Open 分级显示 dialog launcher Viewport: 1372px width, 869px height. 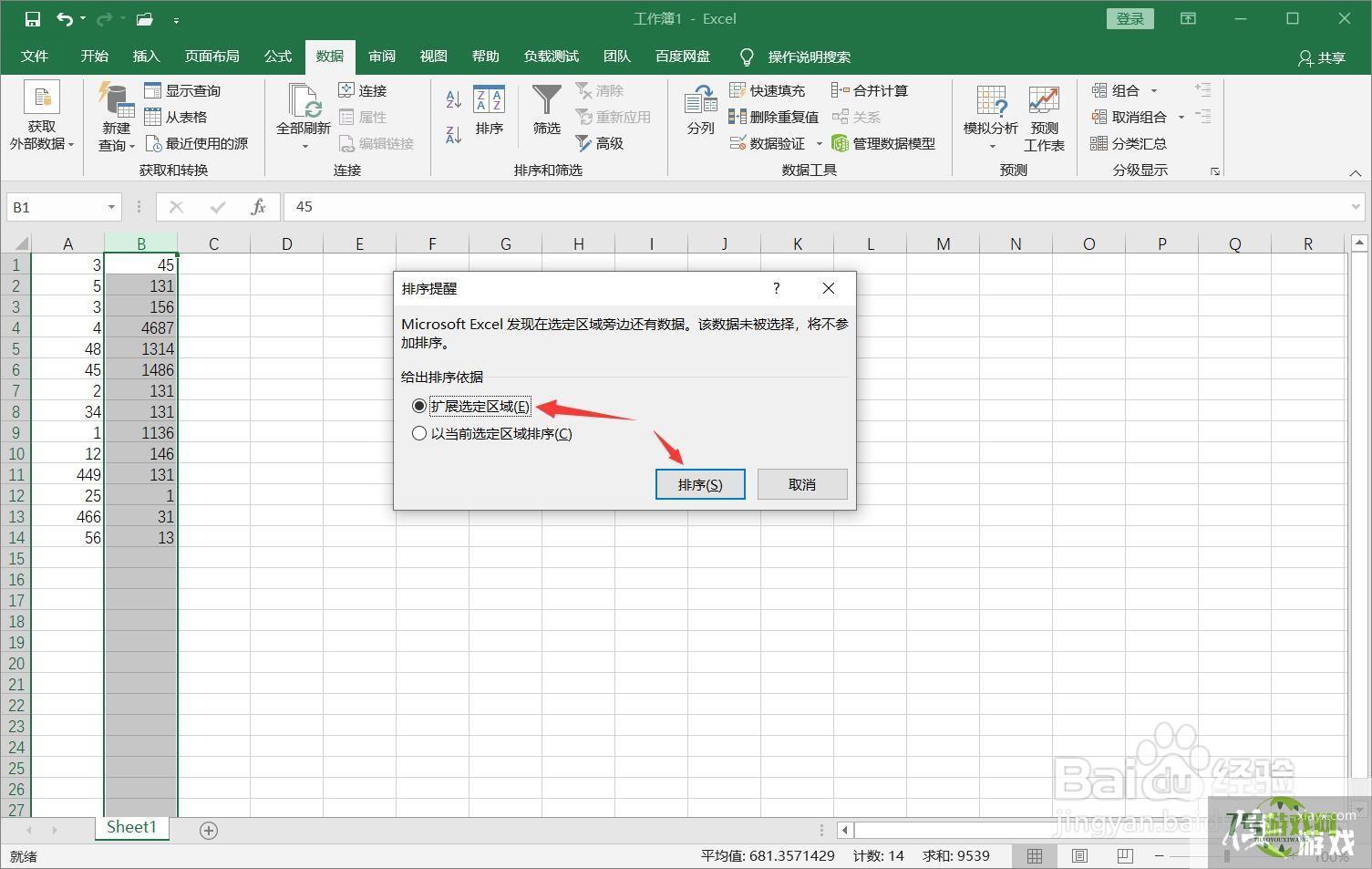click(x=1214, y=171)
